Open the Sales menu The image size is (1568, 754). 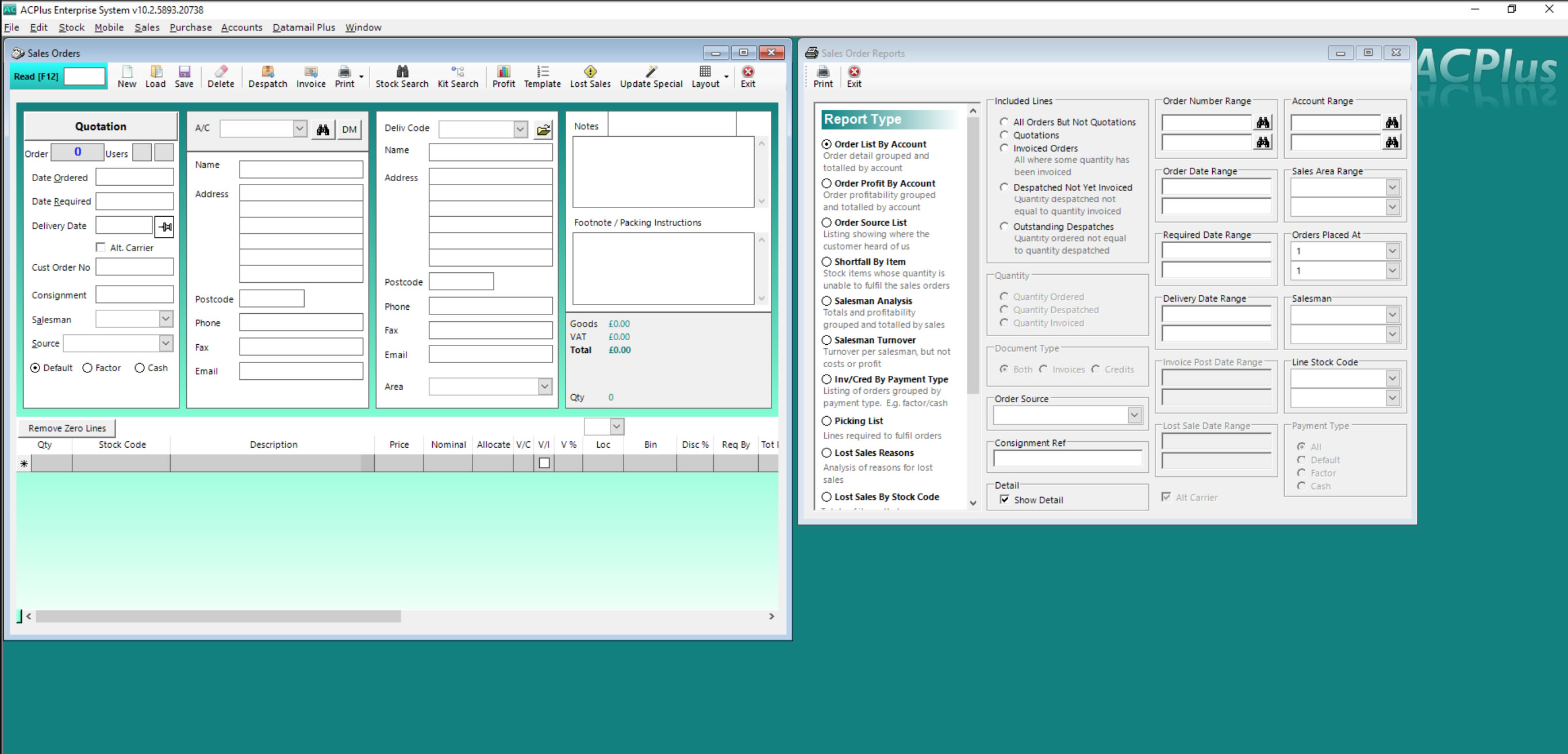pos(147,28)
